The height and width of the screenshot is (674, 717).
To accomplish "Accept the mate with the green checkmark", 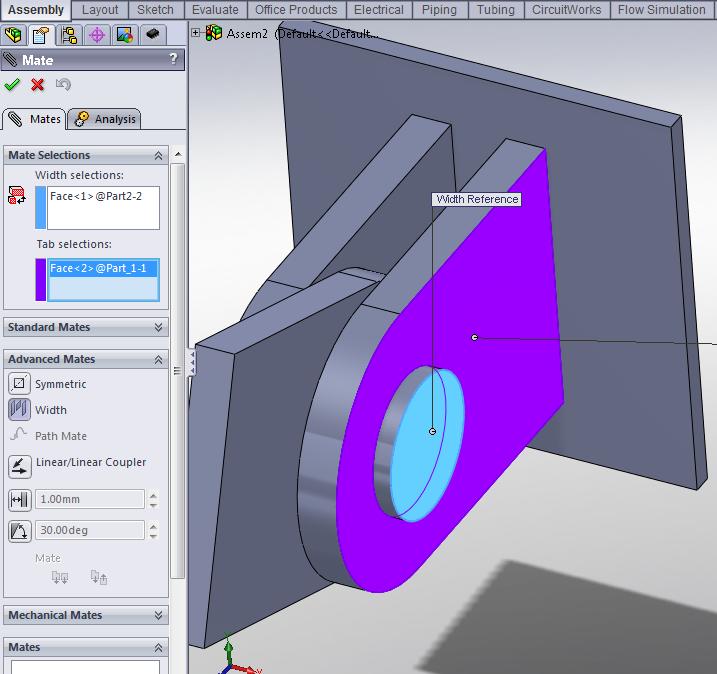I will pos(12,85).
